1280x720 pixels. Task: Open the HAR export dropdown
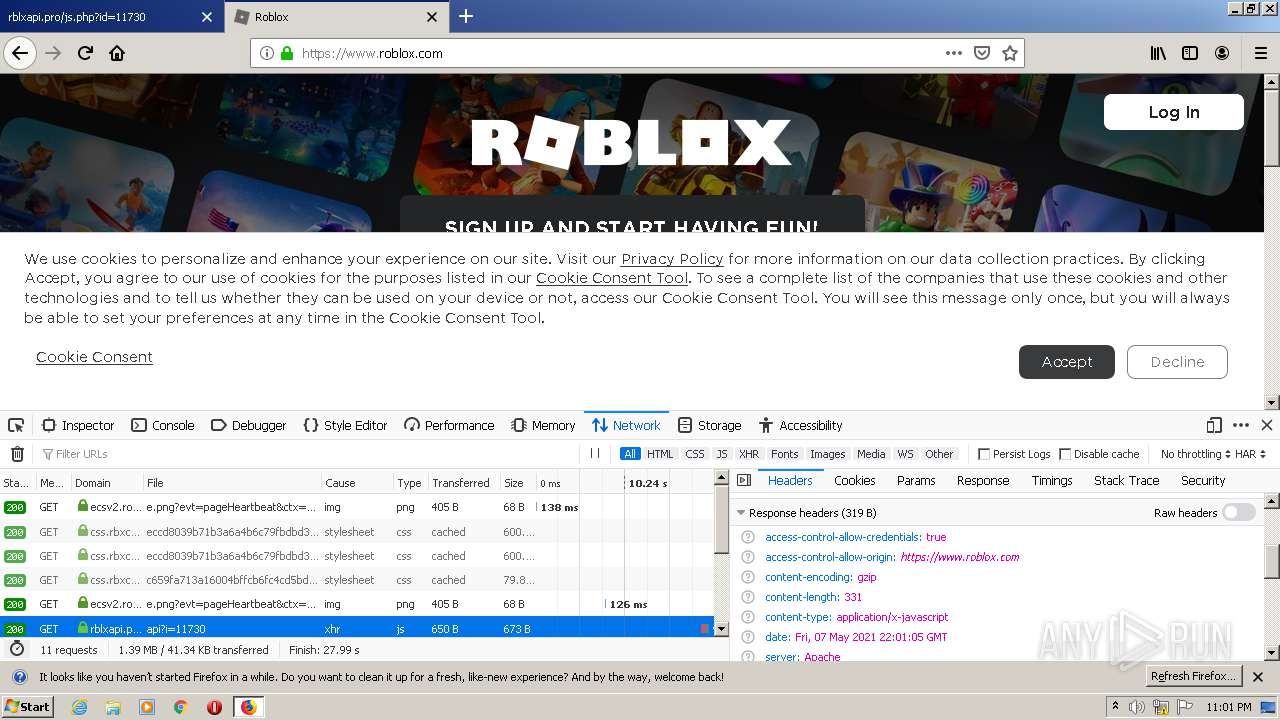pyautogui.click(x=1251, y=454)
